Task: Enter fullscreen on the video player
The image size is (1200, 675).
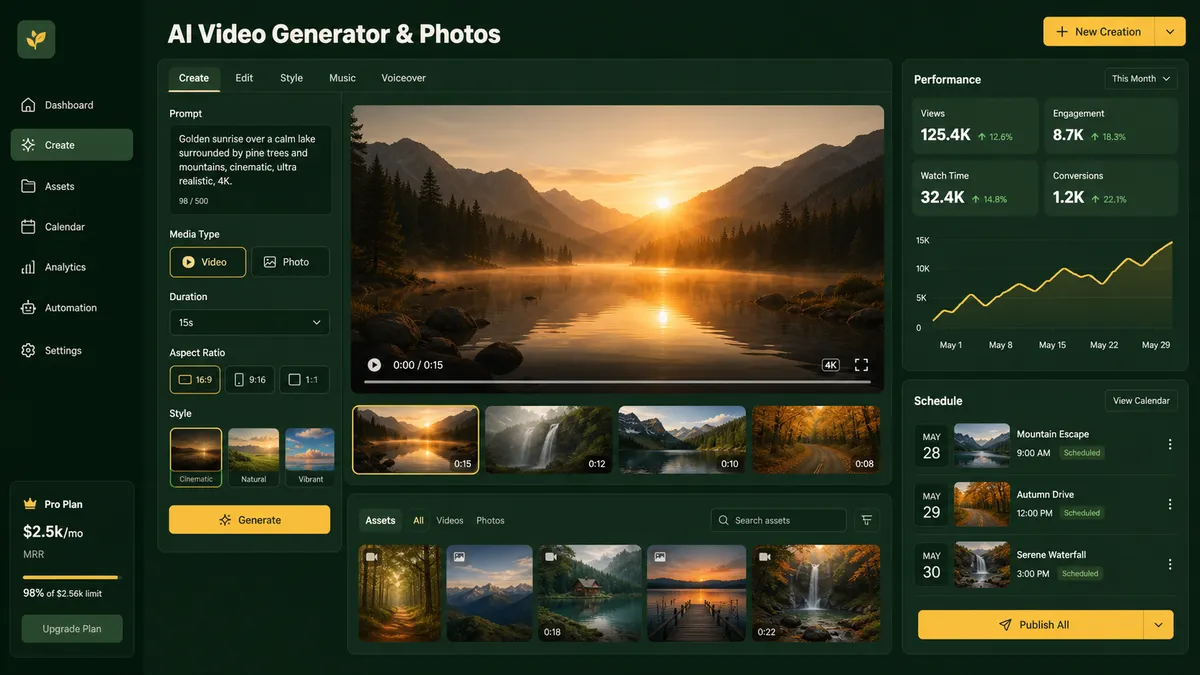Action: (x=861, y=365)
